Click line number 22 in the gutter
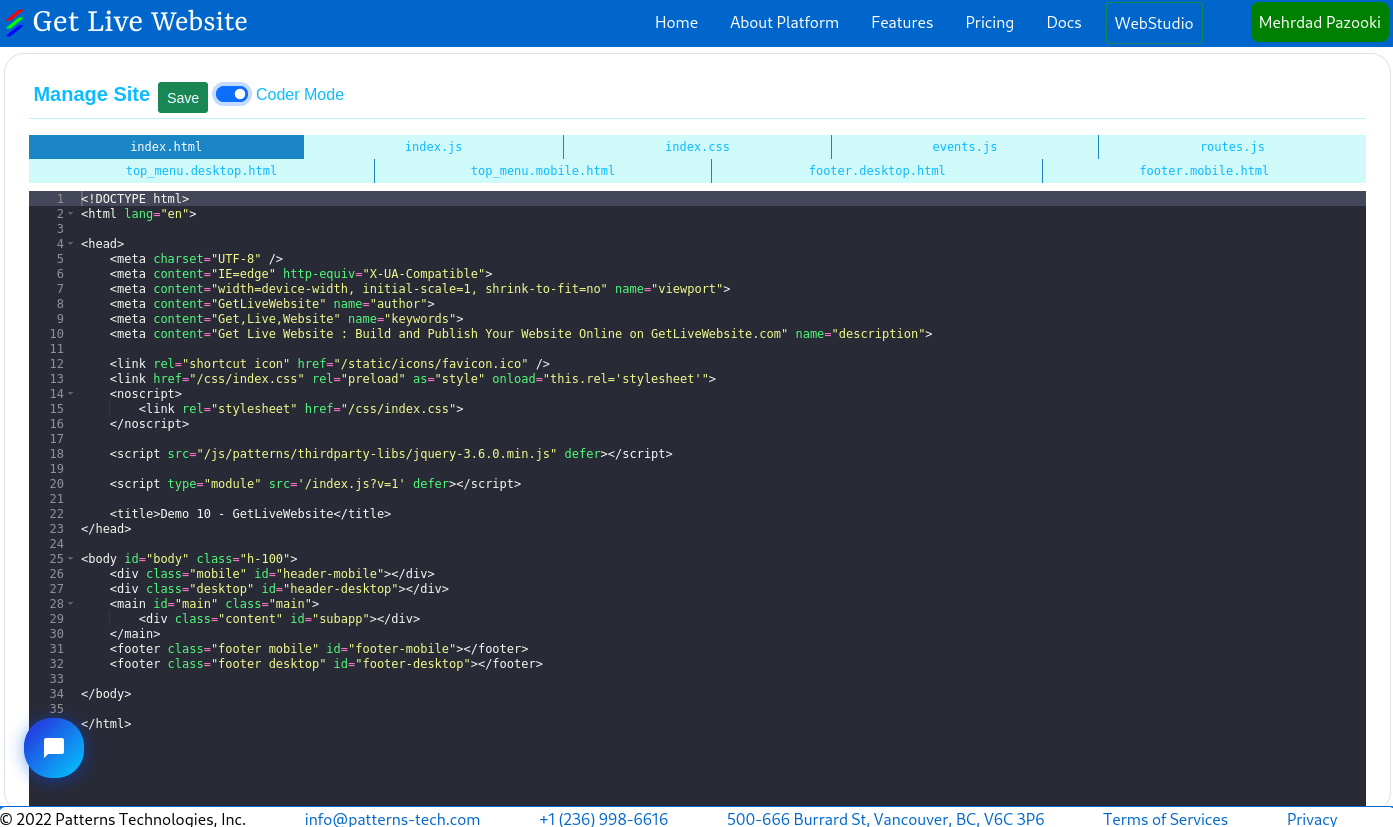 coord(56,514)
